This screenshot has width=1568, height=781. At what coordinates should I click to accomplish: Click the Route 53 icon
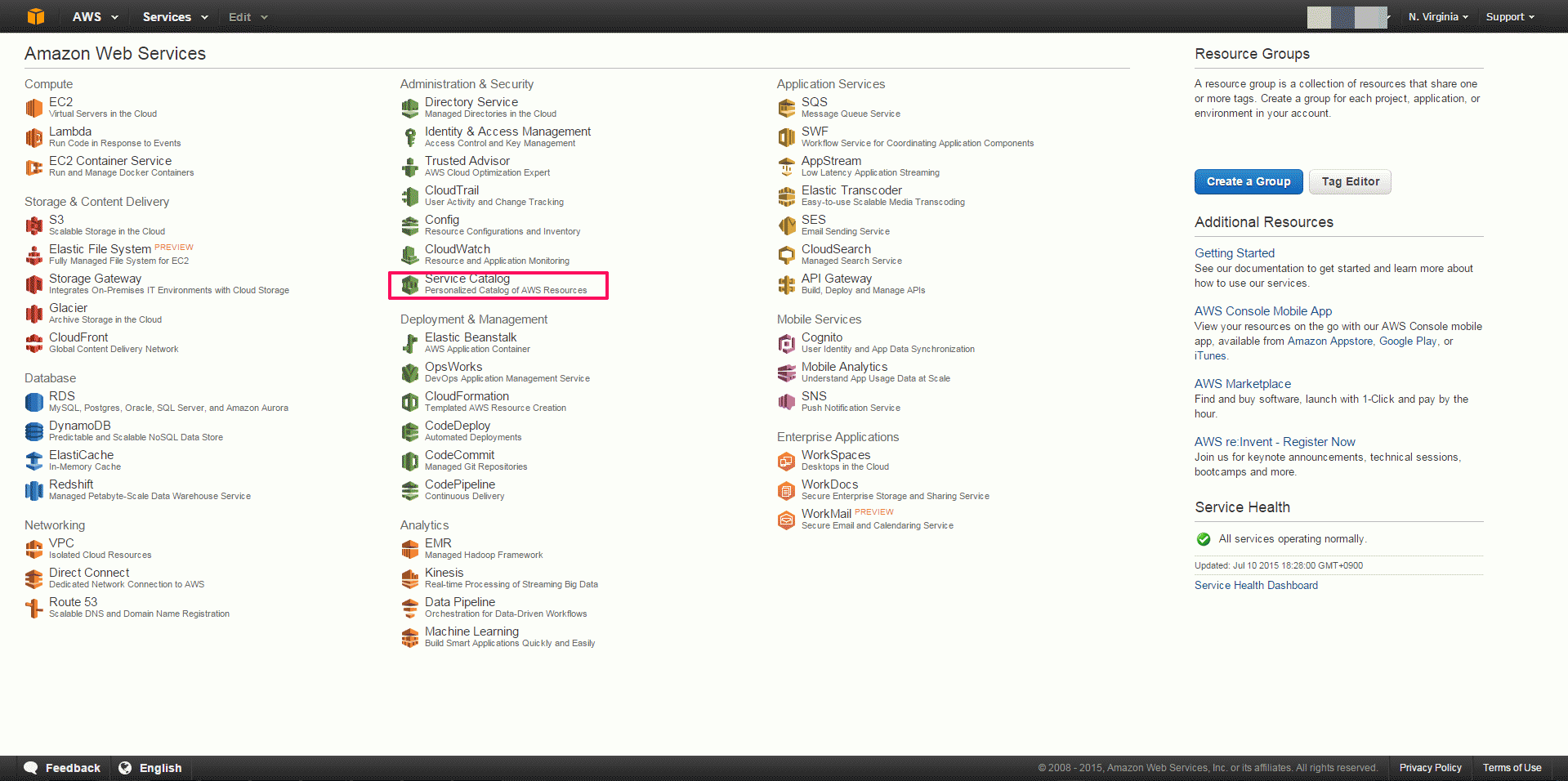click(34, 608)
